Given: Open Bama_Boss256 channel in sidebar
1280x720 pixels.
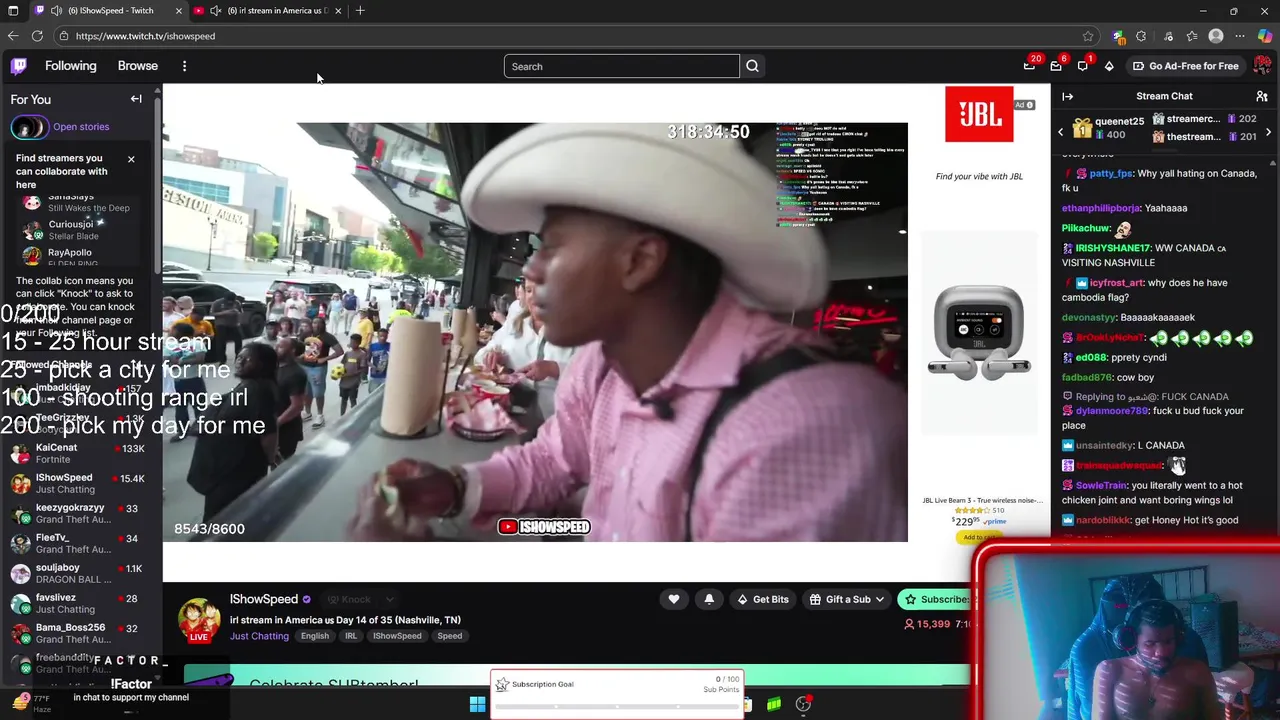Looking at the screenshot, I should pos(80,634).
